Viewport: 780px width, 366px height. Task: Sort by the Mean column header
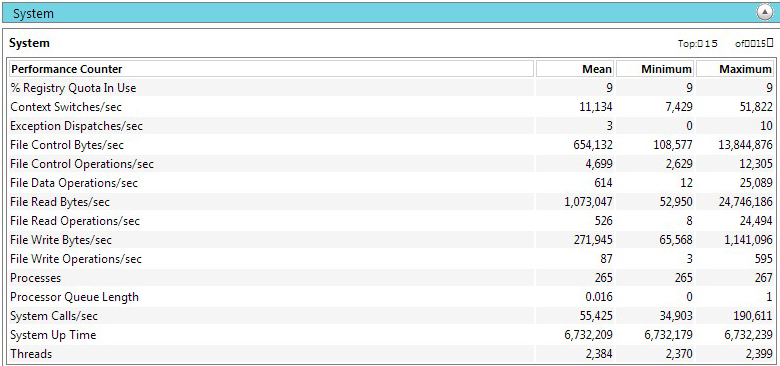(575, 69)
